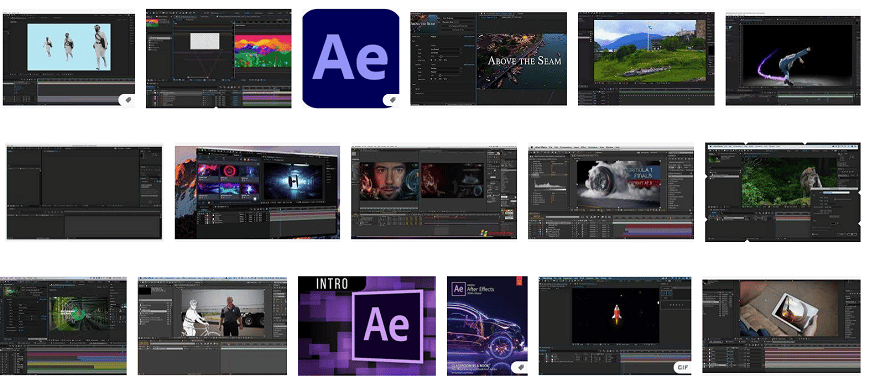Open the wolf in forest thumbnail

click(x=782, y=192)
